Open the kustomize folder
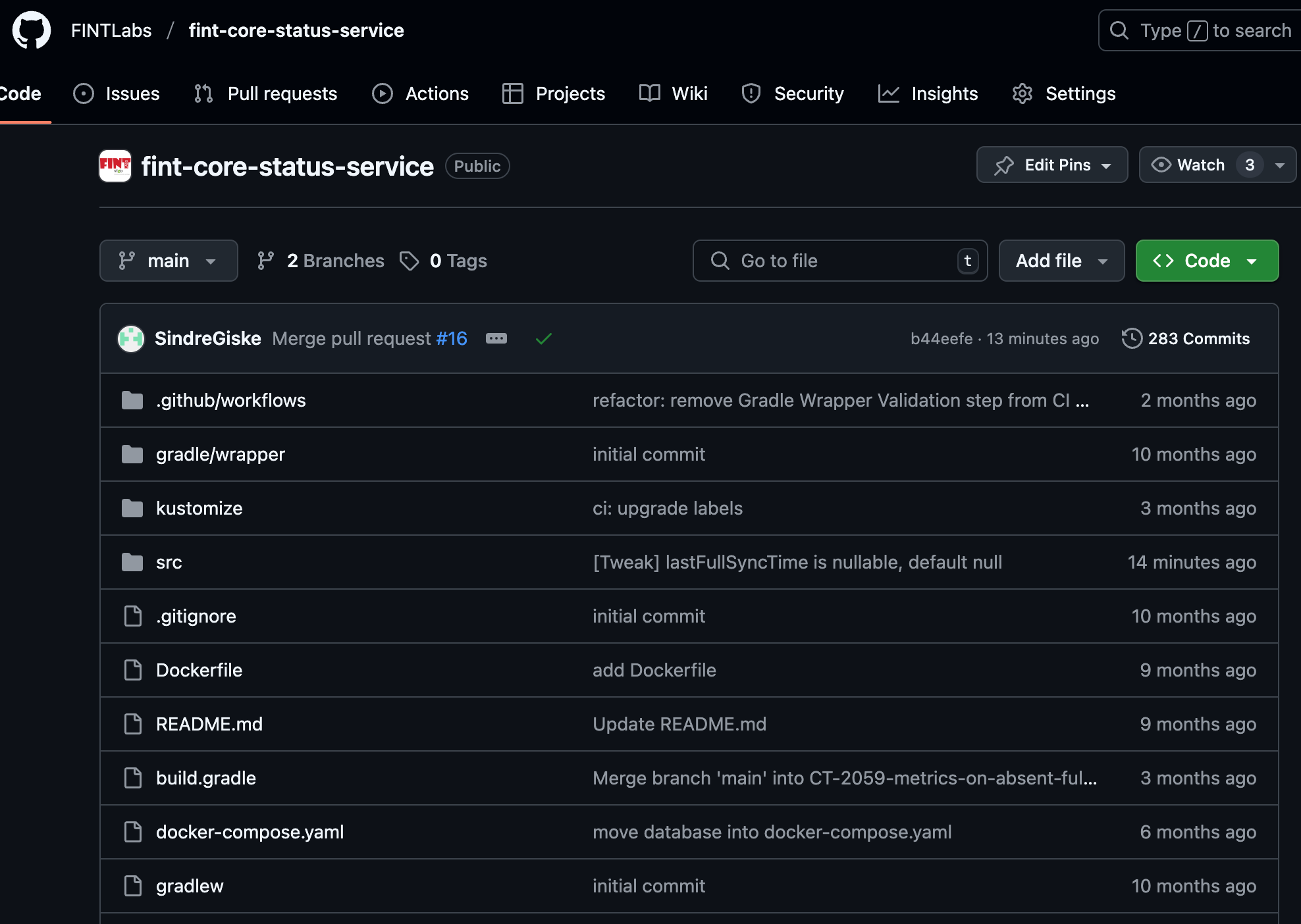 coord(199,508)
